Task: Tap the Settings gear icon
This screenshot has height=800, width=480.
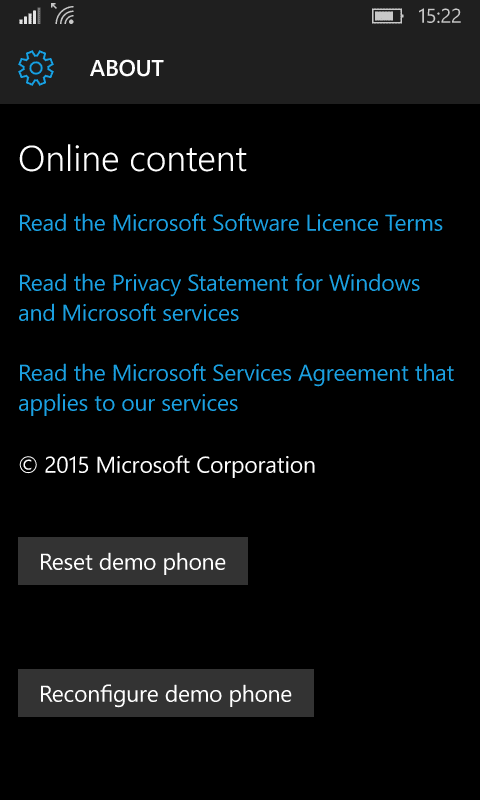Action: point(36,68)
